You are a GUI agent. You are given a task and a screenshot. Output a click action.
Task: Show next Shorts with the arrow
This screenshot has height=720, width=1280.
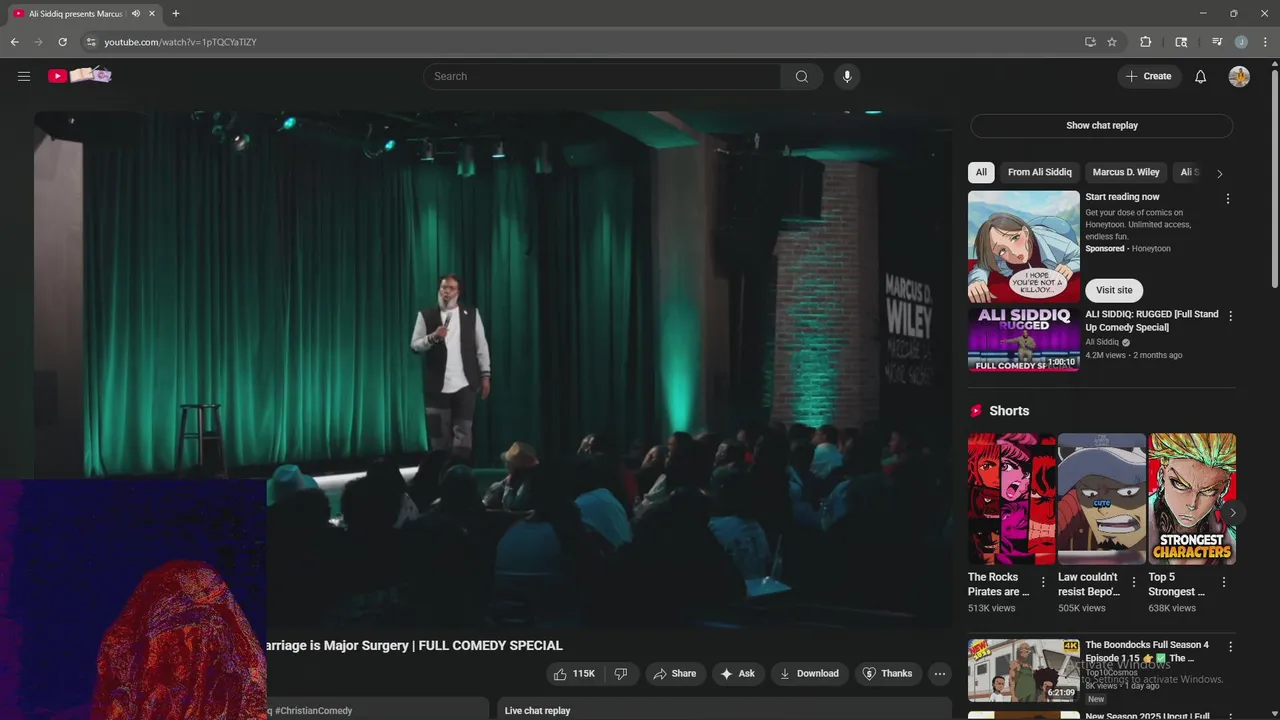tap(1232, 513)
